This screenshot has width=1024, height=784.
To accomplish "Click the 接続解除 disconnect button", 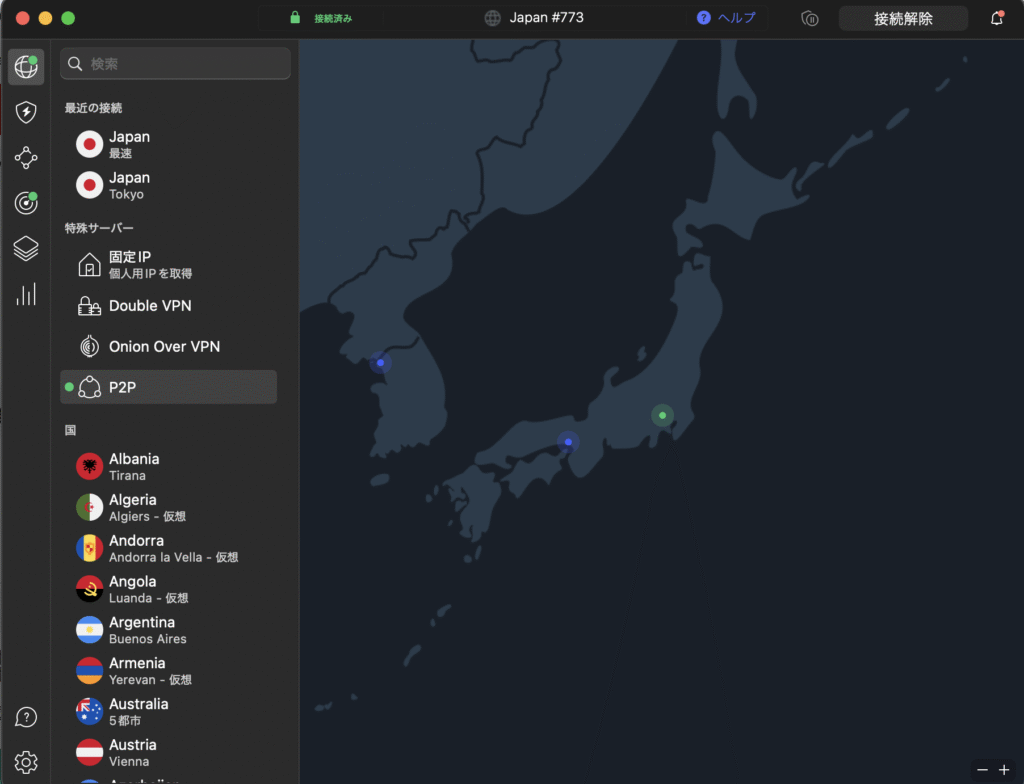I will tap(903, 18).
